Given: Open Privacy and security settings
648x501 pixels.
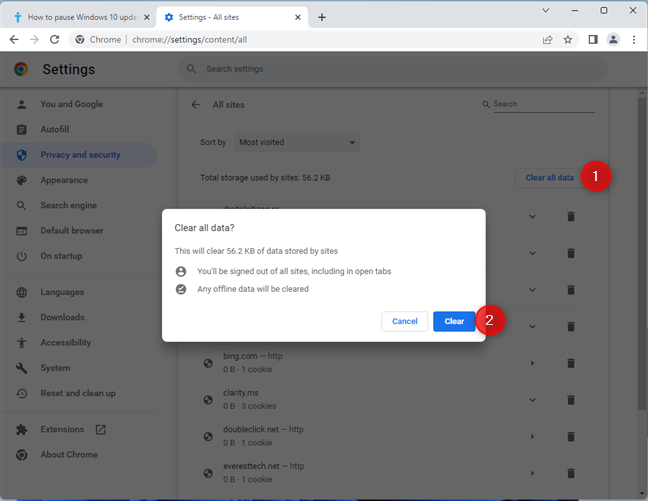Looking at the screenshot, I should tap(79, 155).
